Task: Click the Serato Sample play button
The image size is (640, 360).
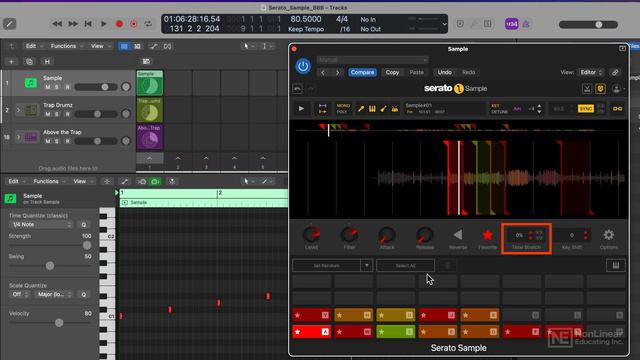Action: click(x=301, y=109)
